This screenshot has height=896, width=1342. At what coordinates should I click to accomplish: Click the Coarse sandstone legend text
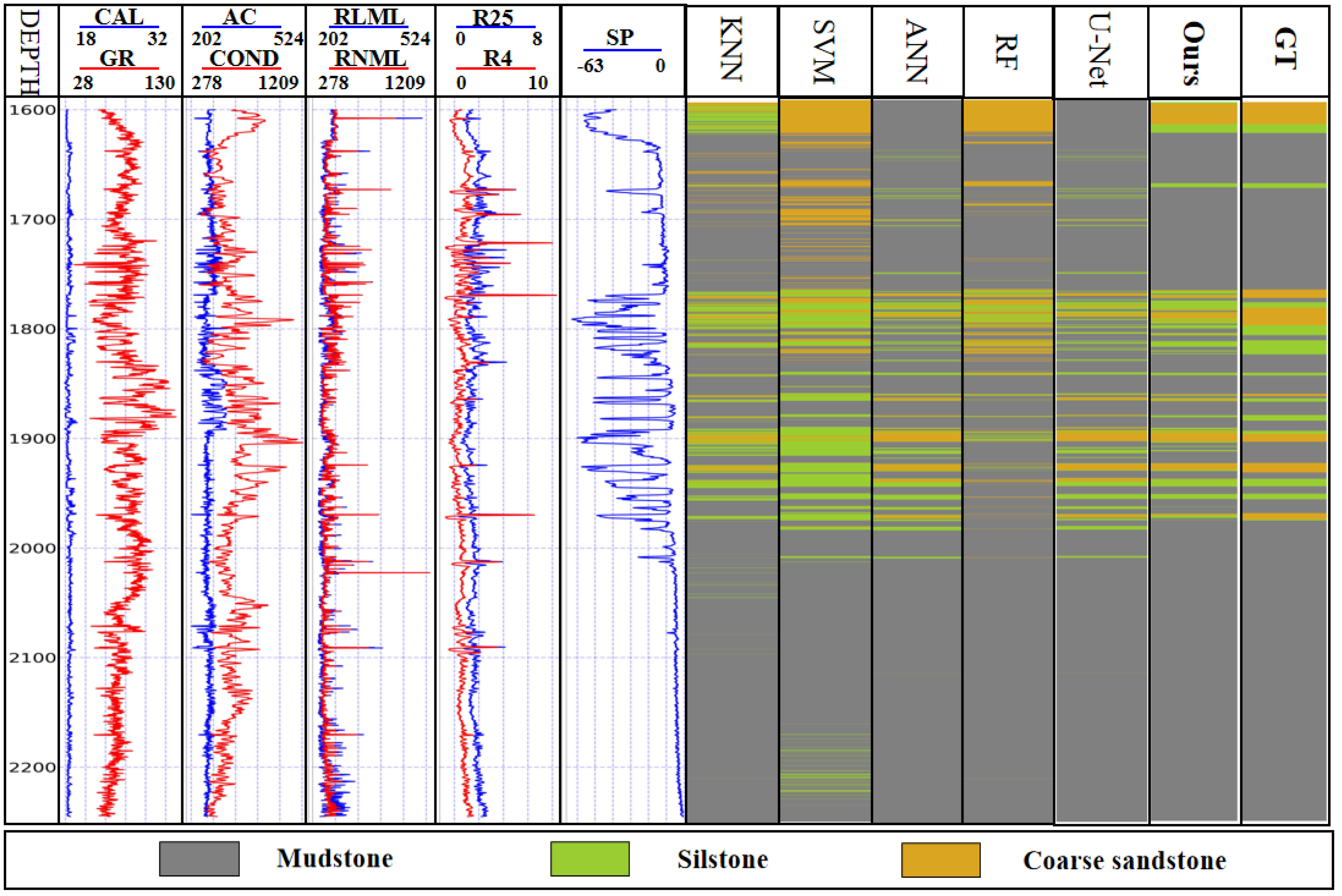point(1124,861)
